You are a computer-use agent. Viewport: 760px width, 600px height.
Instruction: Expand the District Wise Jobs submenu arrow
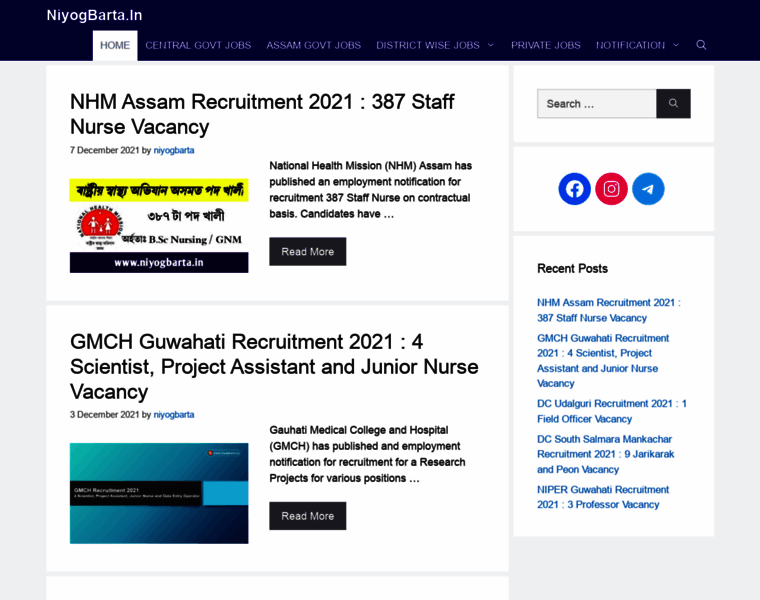[491, 45]
